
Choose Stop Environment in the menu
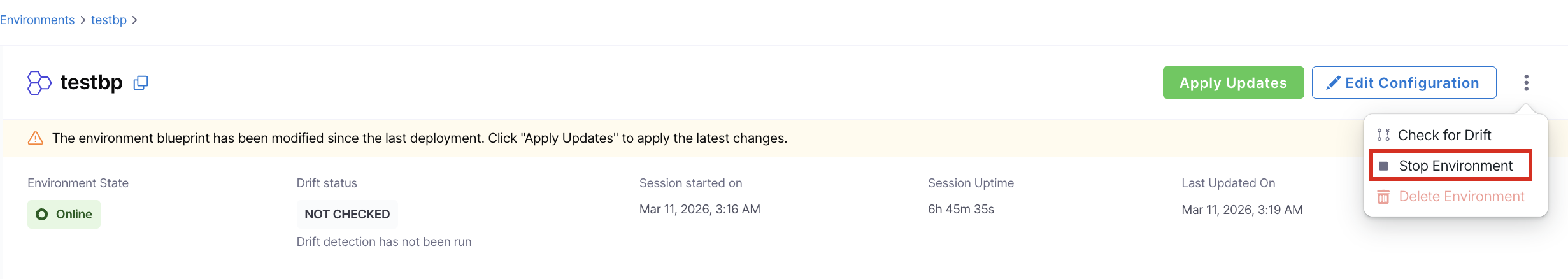coord(1455,166)
